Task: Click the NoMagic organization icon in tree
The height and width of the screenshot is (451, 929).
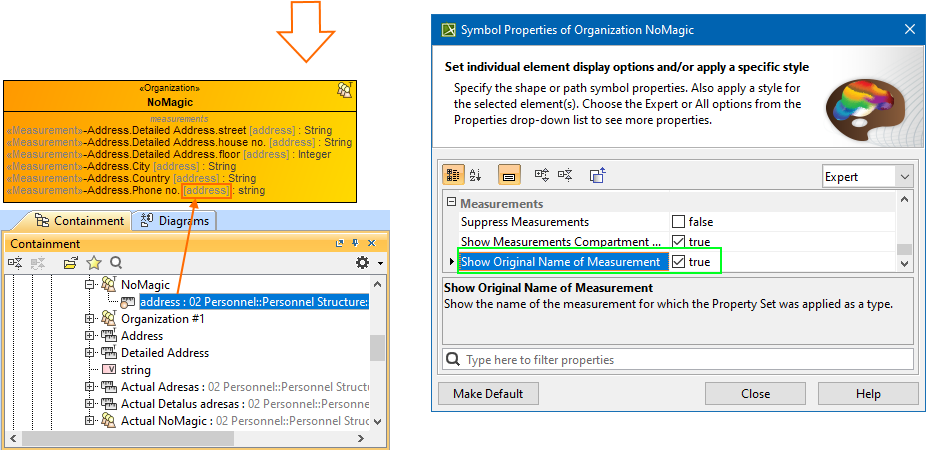Action: tap(108, 284)
